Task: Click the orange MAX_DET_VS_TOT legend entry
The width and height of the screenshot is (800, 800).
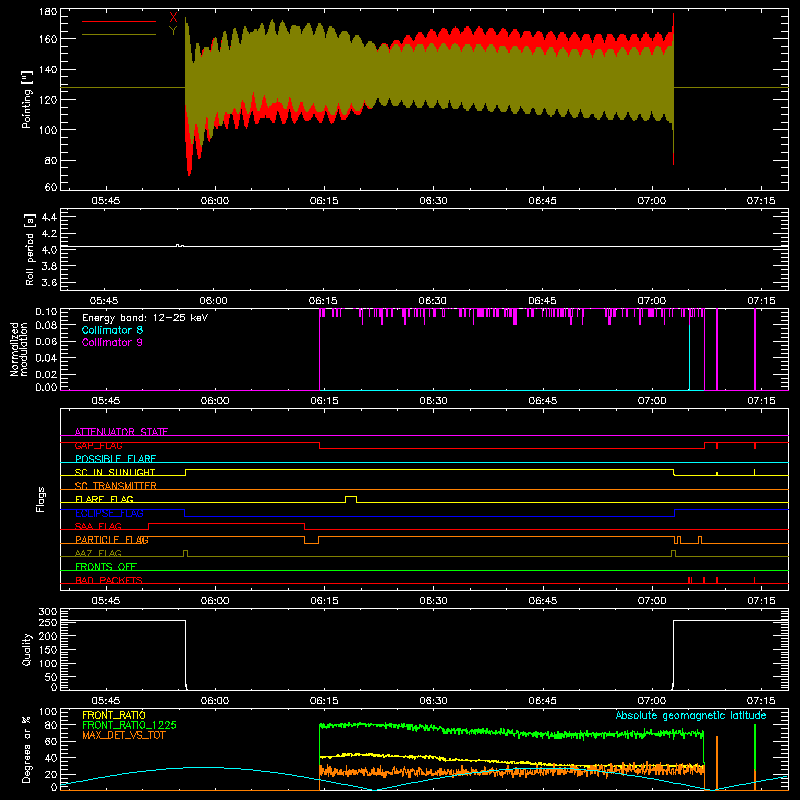Action: click(x=123, y=735)
